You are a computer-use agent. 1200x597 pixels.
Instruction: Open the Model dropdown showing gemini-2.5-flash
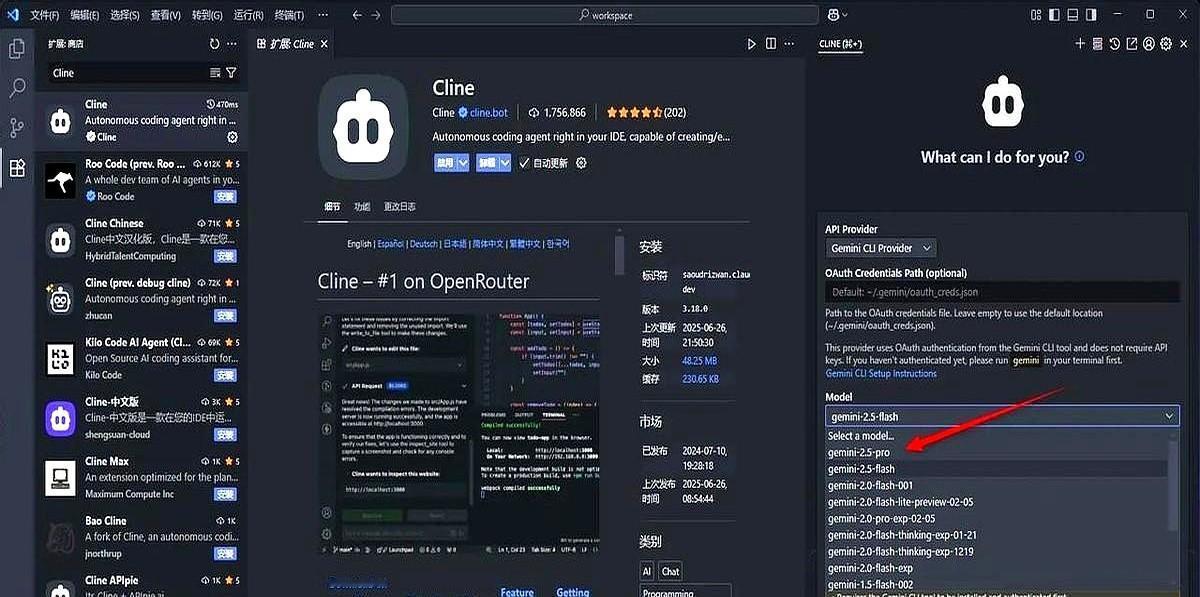pos(1003,416)
